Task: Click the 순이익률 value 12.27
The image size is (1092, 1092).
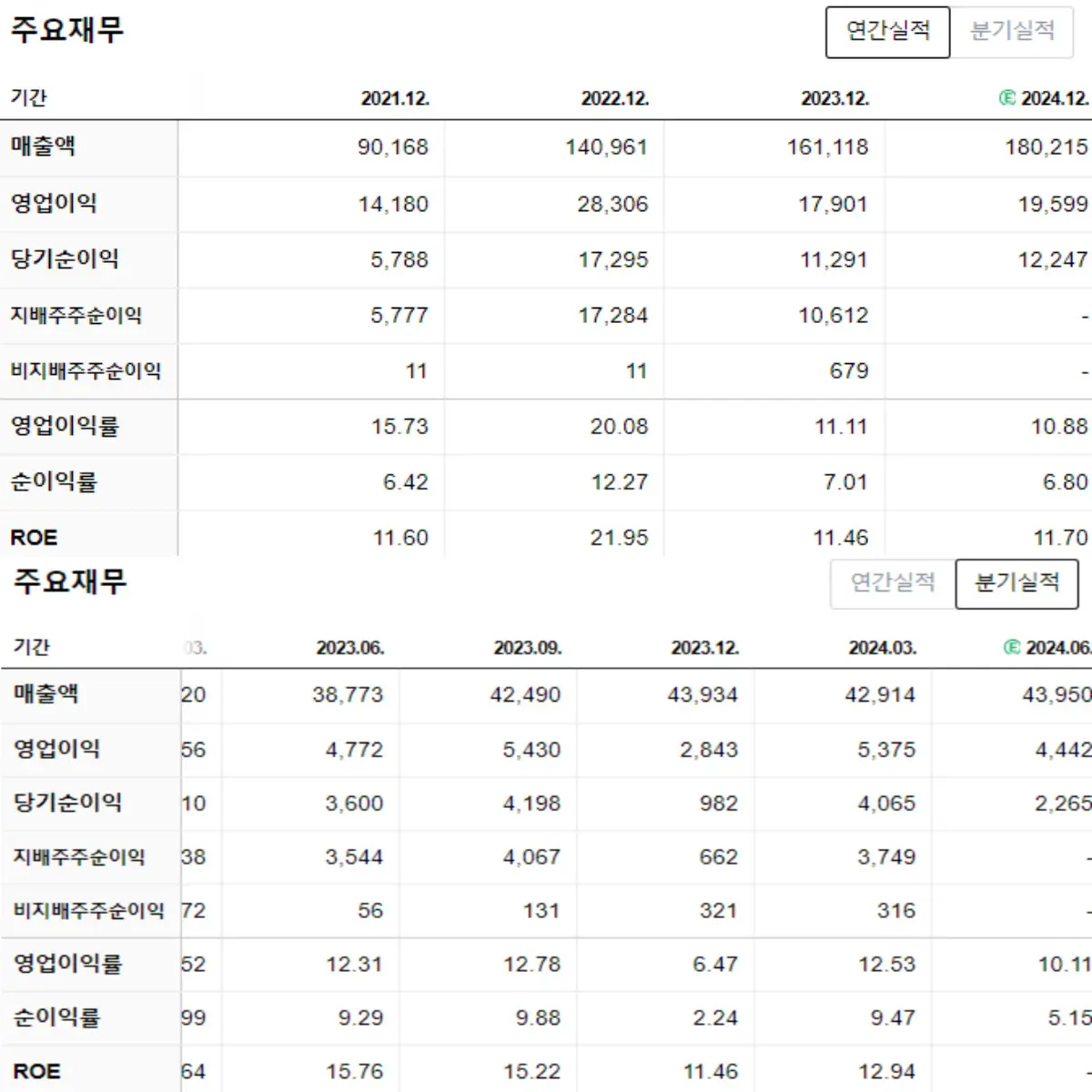Action: pyautogui.click(x=620, y=482)
